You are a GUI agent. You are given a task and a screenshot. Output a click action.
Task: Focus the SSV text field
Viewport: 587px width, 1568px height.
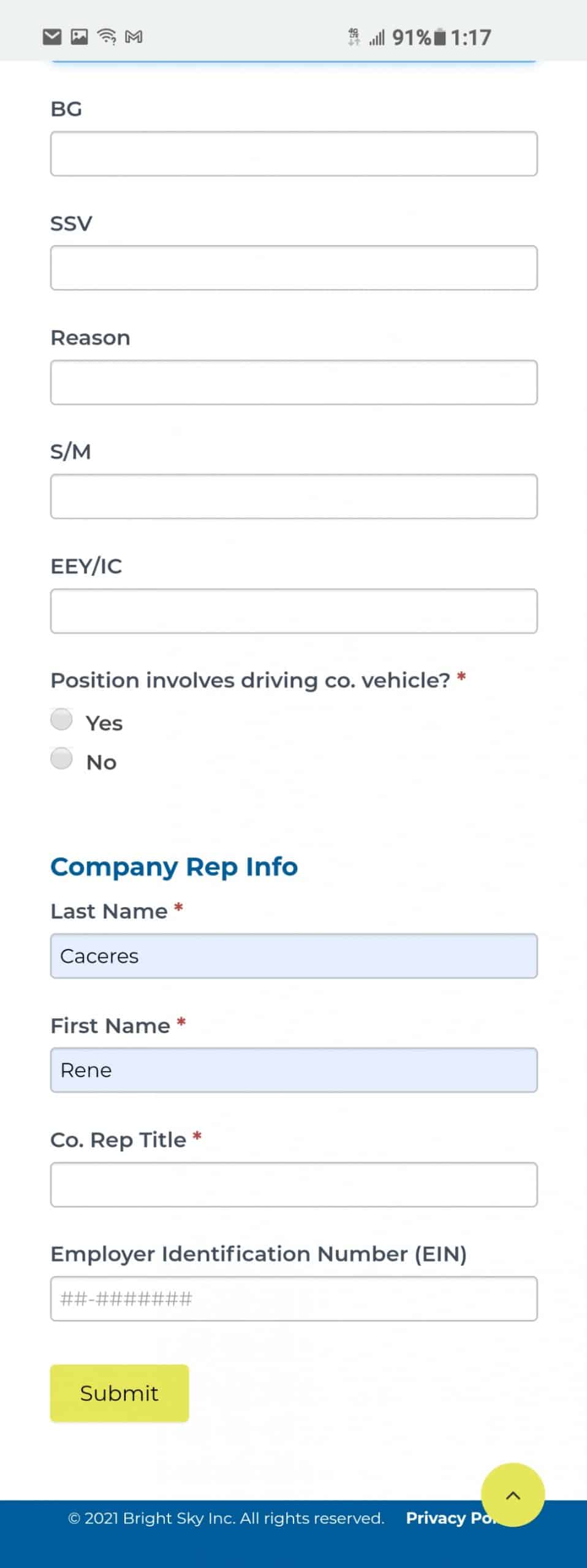(294, 268)
